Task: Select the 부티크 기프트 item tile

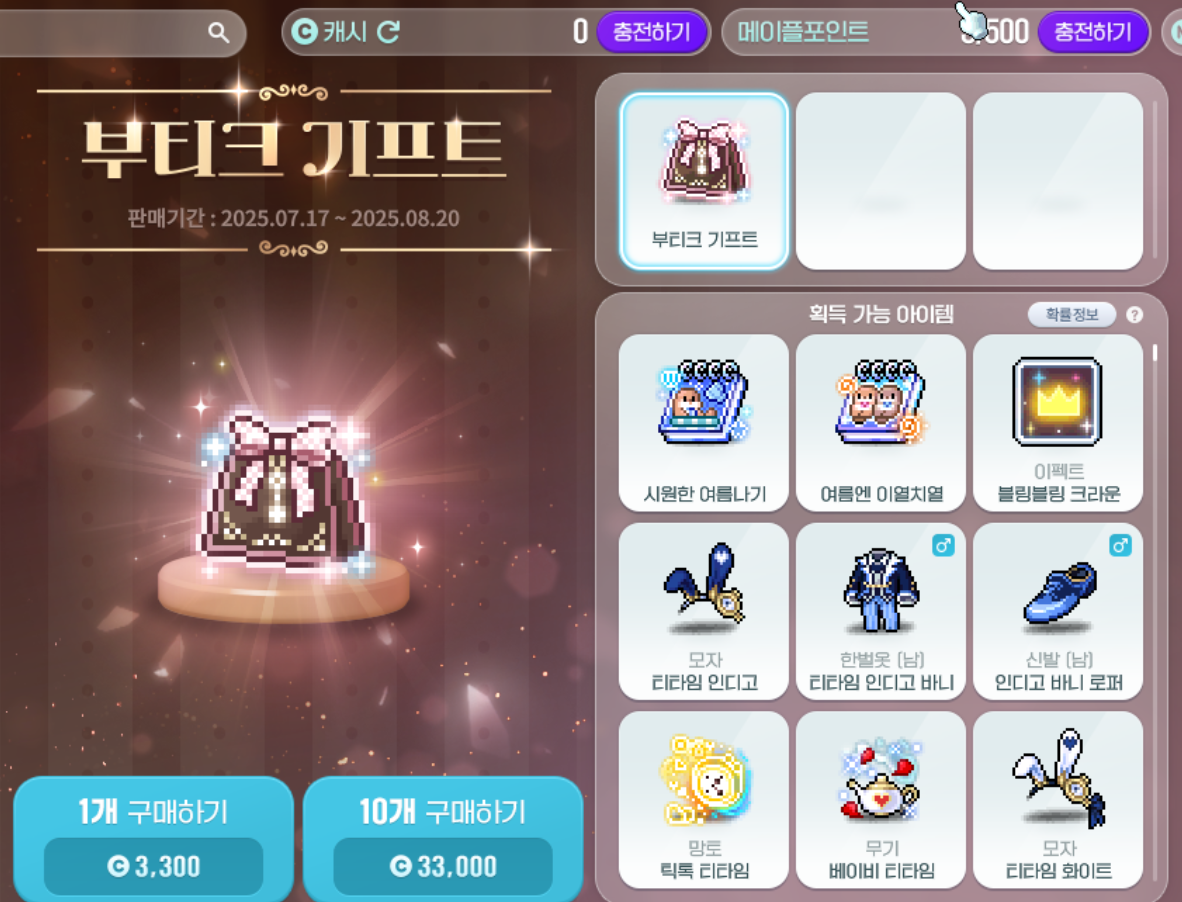Action: coord(703,181)
